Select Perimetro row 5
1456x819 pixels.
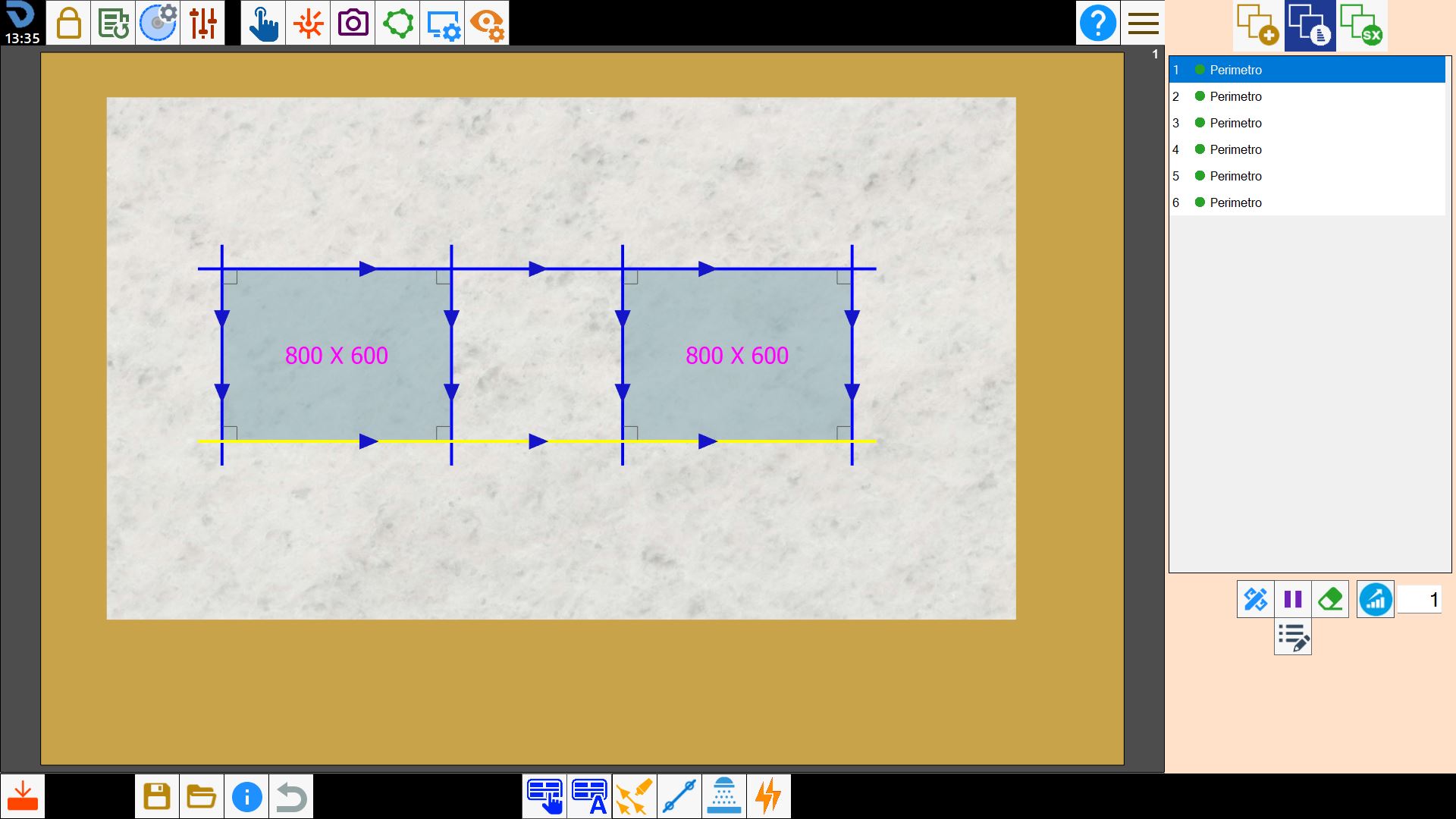tap(1307, 176)
